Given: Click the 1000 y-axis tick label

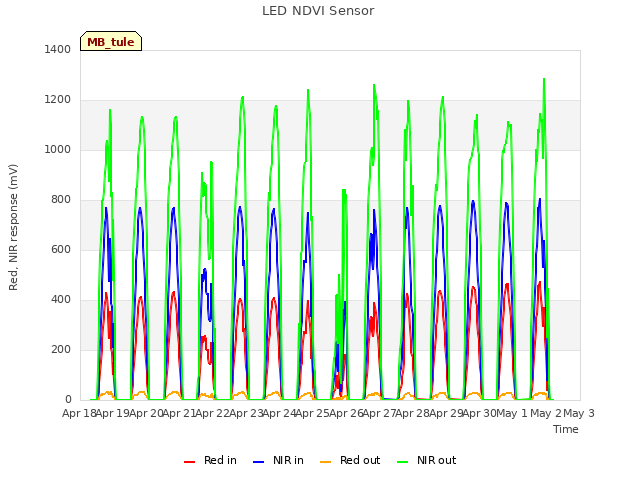Looking at the screenshot, I should point(58,149).
